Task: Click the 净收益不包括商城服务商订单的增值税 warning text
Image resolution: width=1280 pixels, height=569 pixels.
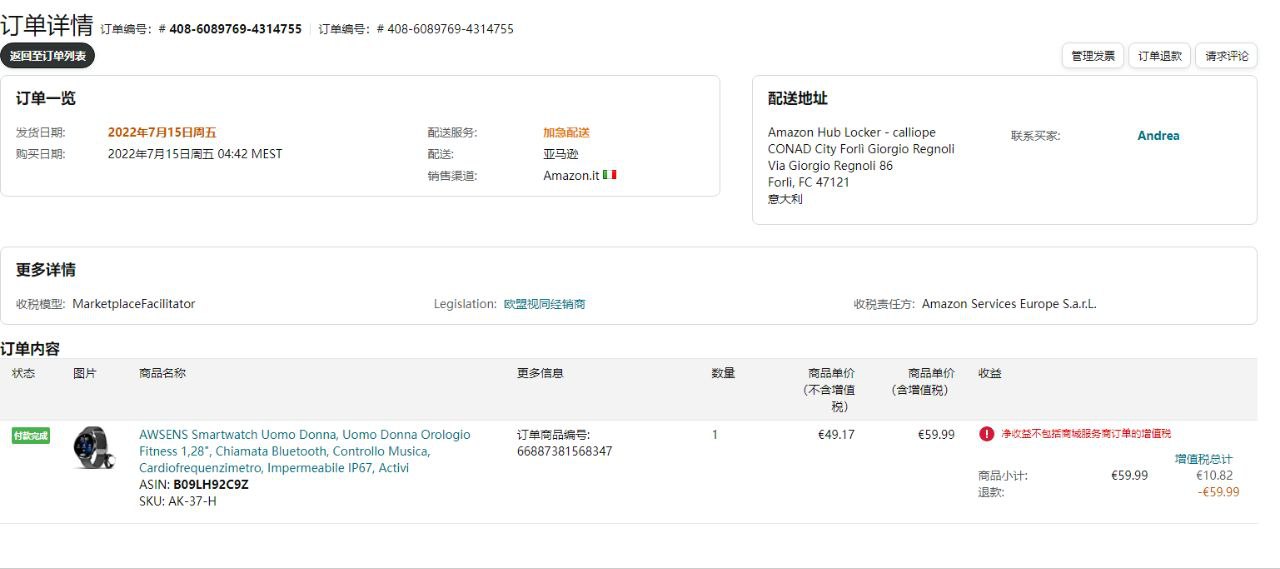Action: tap(1086, 434)
